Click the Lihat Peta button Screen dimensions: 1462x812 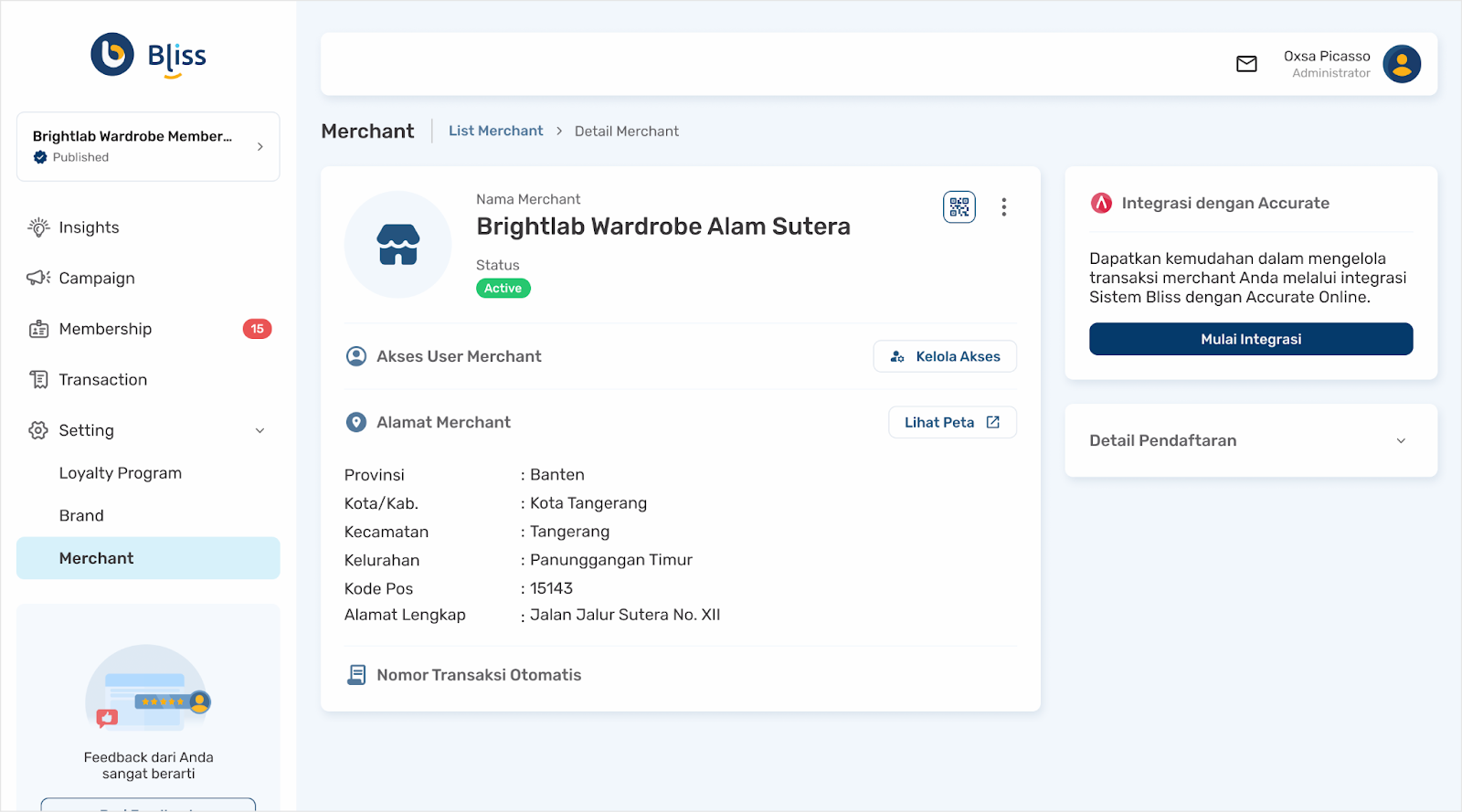click(x=952, y=422)
